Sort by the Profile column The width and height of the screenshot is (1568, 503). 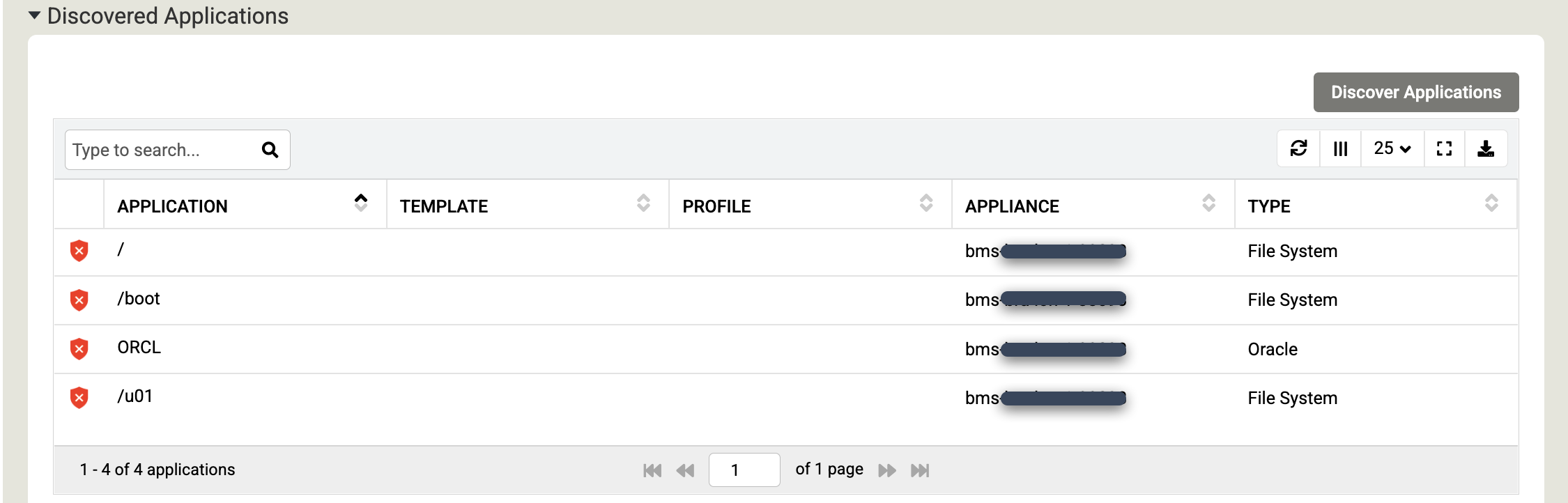925,203
